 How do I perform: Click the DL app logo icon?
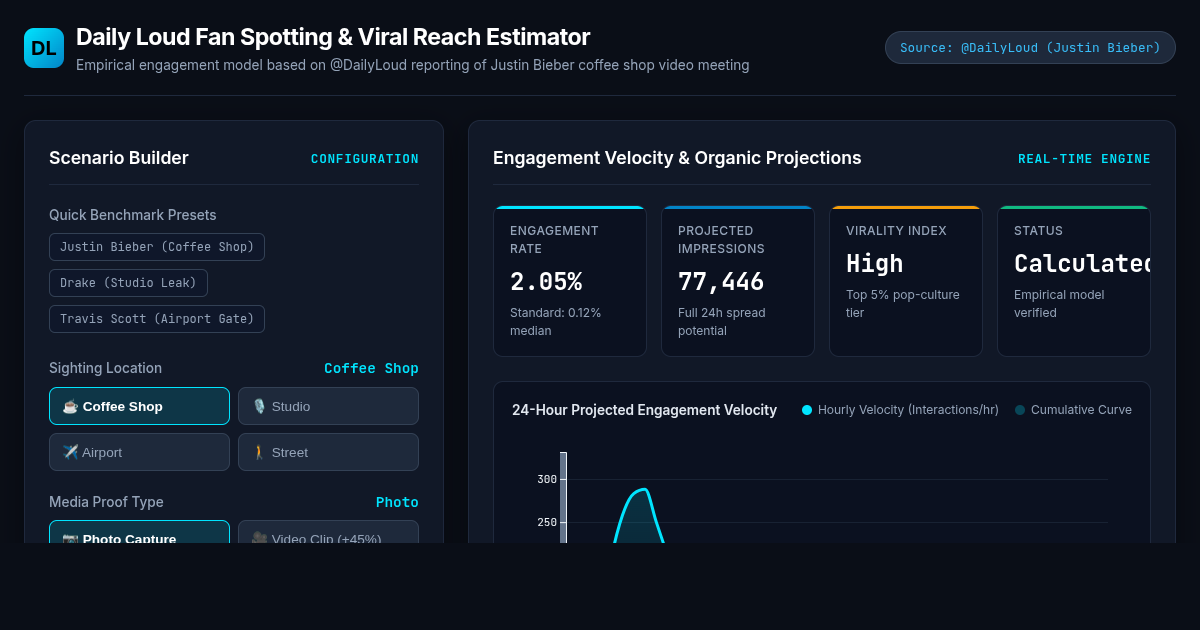44,48
